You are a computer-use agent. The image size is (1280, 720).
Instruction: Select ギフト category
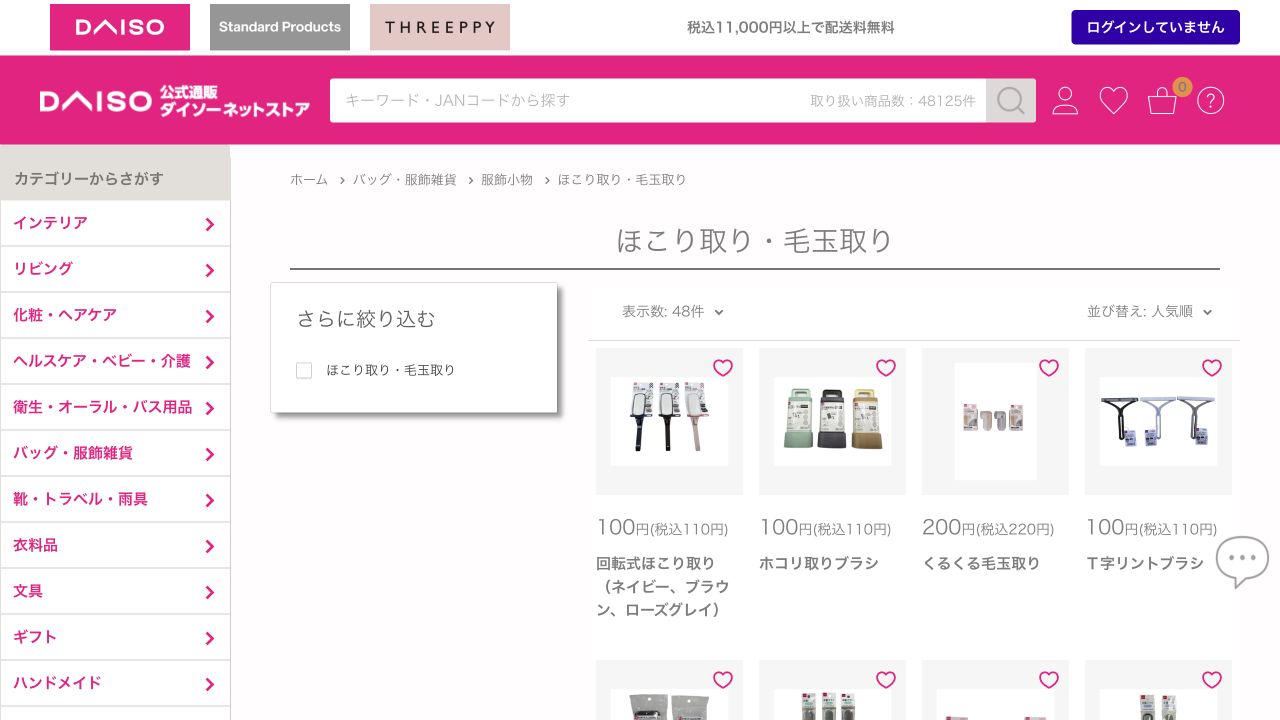click(x=115, y=637)
